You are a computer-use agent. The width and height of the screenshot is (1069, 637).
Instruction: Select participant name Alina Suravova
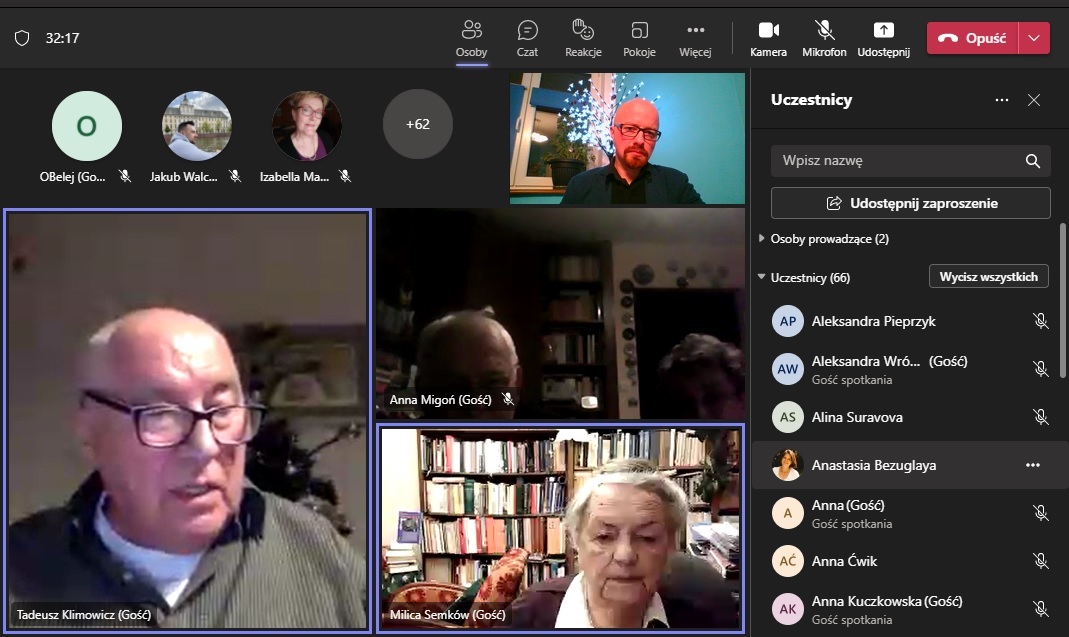click(x=857, y=417)
